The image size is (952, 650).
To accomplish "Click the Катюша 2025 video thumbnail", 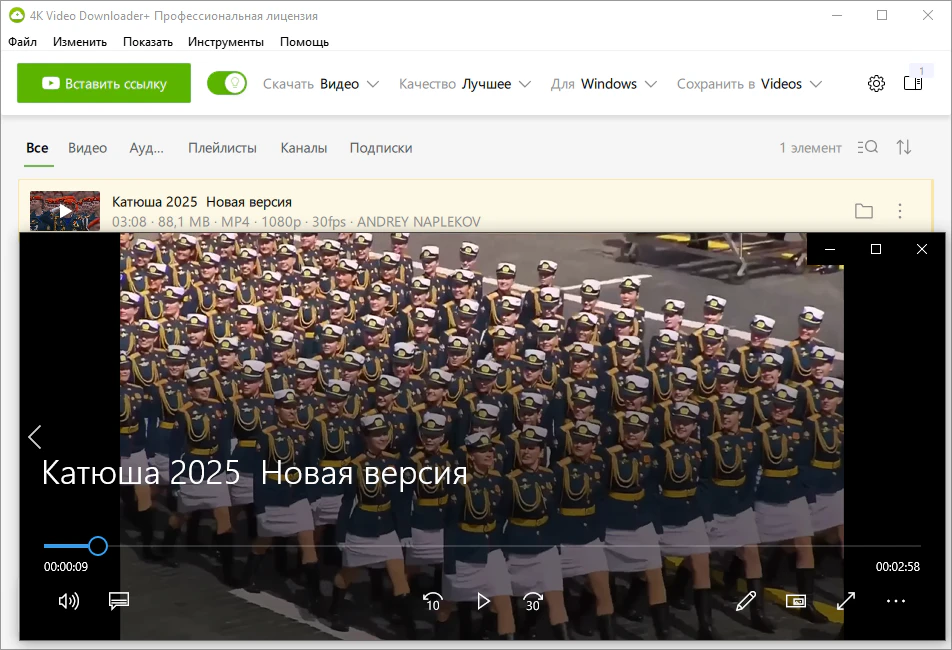I will pyautogui.click(x=65, y=211).
